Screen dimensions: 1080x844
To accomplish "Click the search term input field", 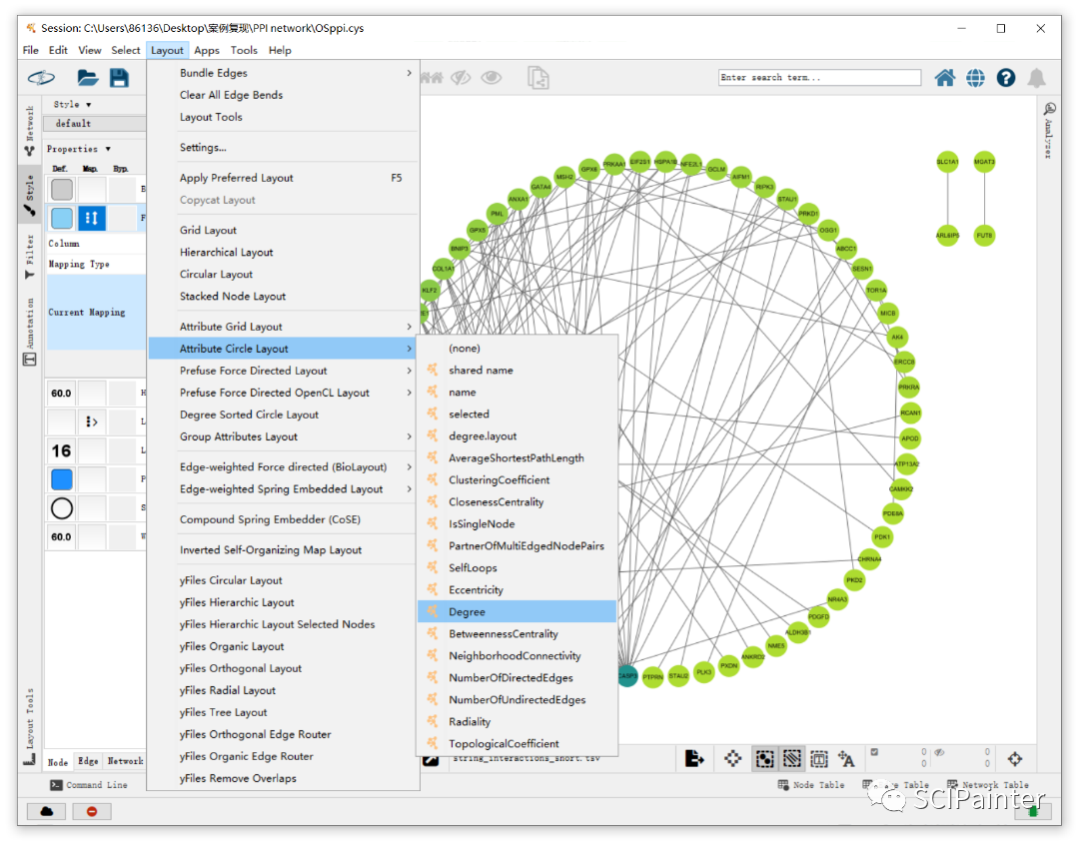I will (x=819, y=77).
